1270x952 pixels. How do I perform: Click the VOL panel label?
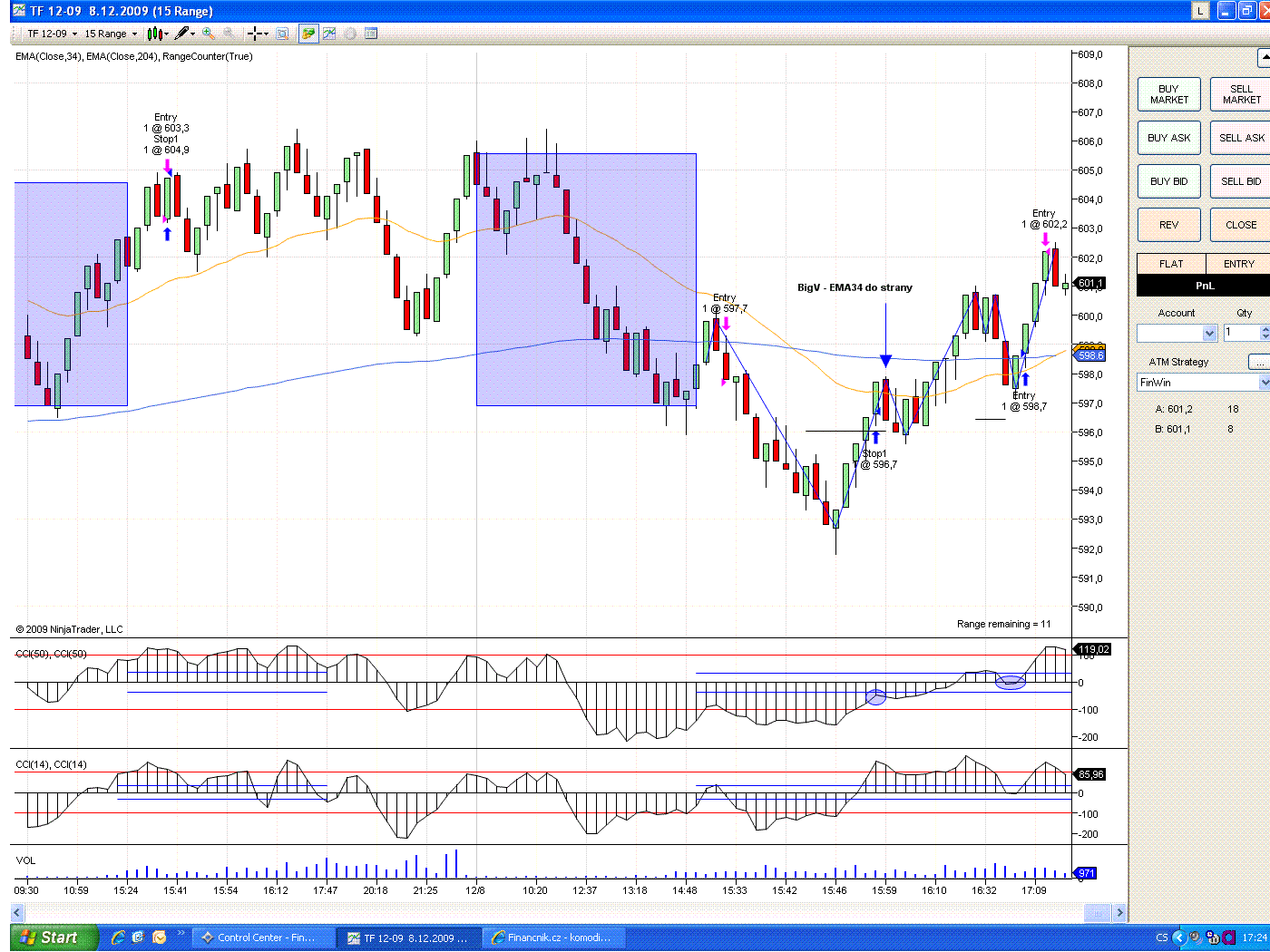25,860
